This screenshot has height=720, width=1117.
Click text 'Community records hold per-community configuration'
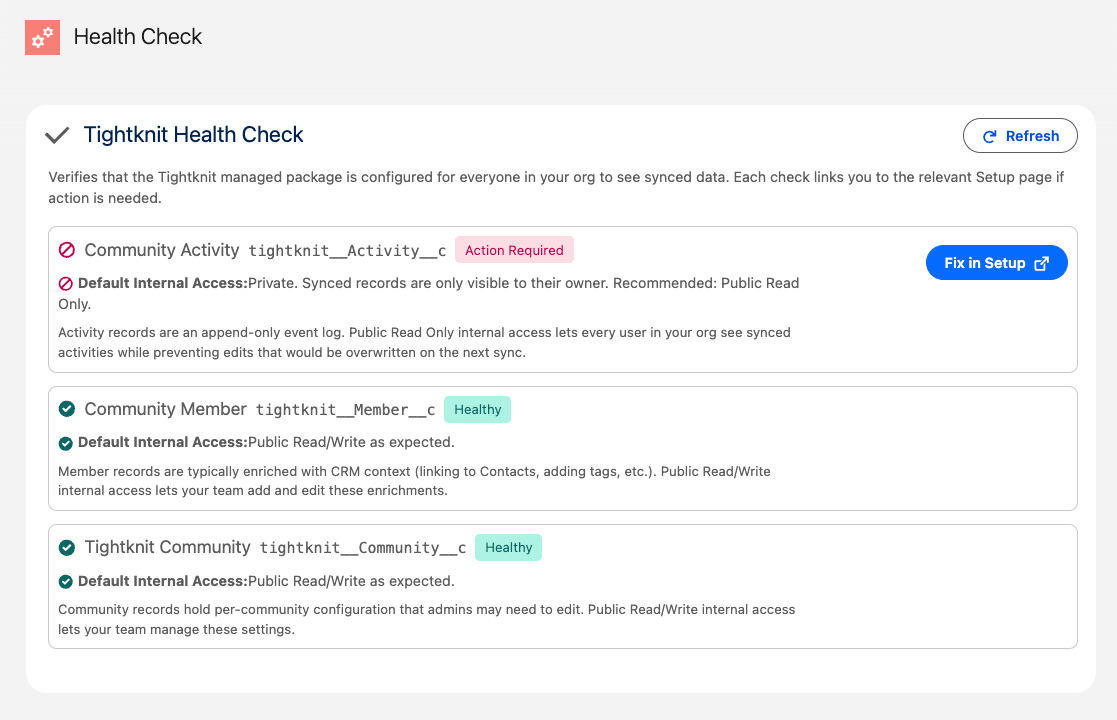point(426,620)
